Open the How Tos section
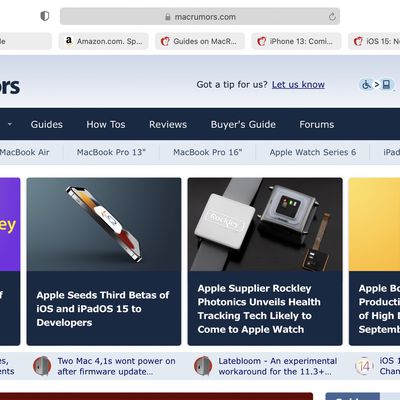400x400 pixels. [106, 124]
